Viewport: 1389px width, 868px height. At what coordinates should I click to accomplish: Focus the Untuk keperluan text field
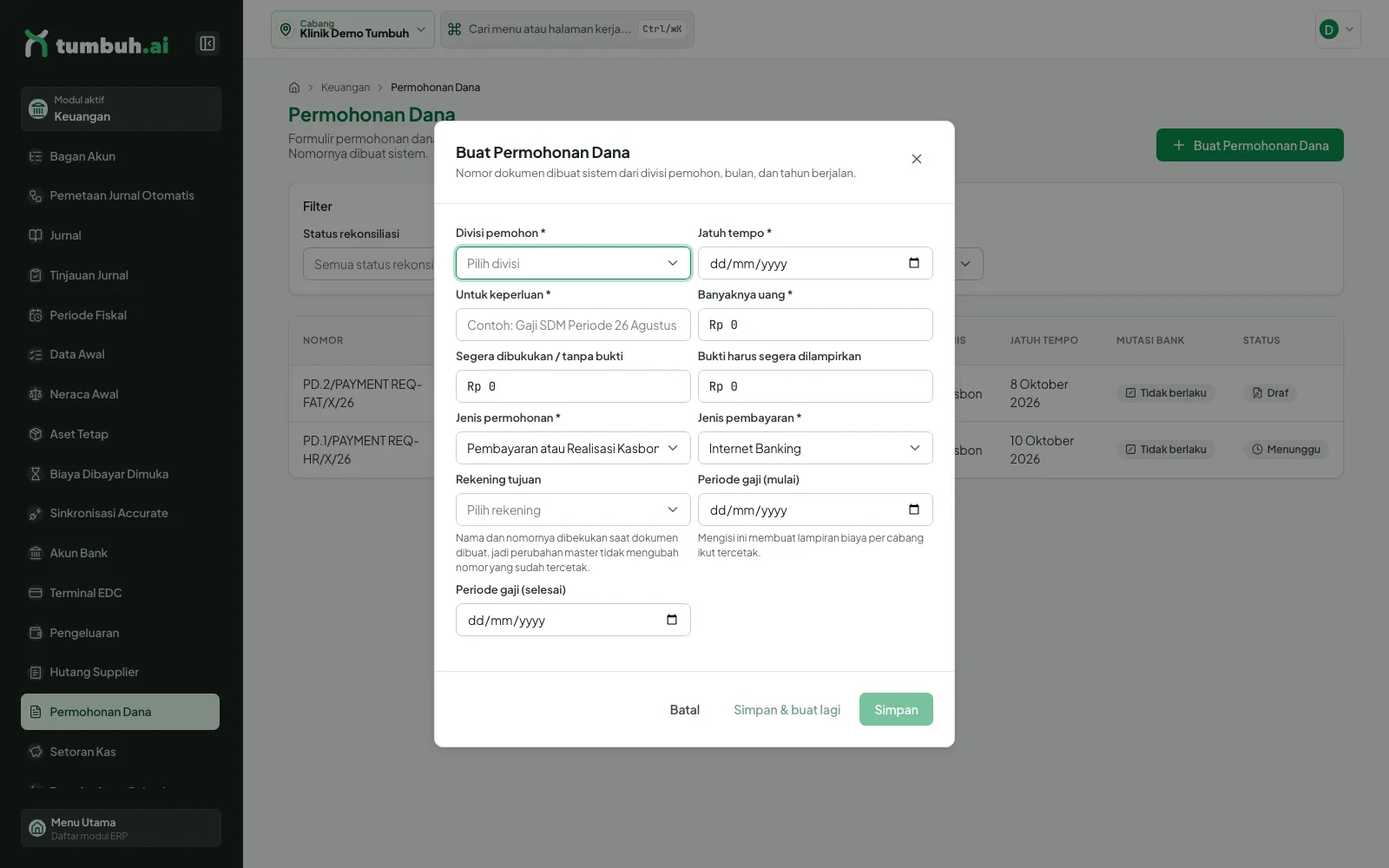(573, 325)
